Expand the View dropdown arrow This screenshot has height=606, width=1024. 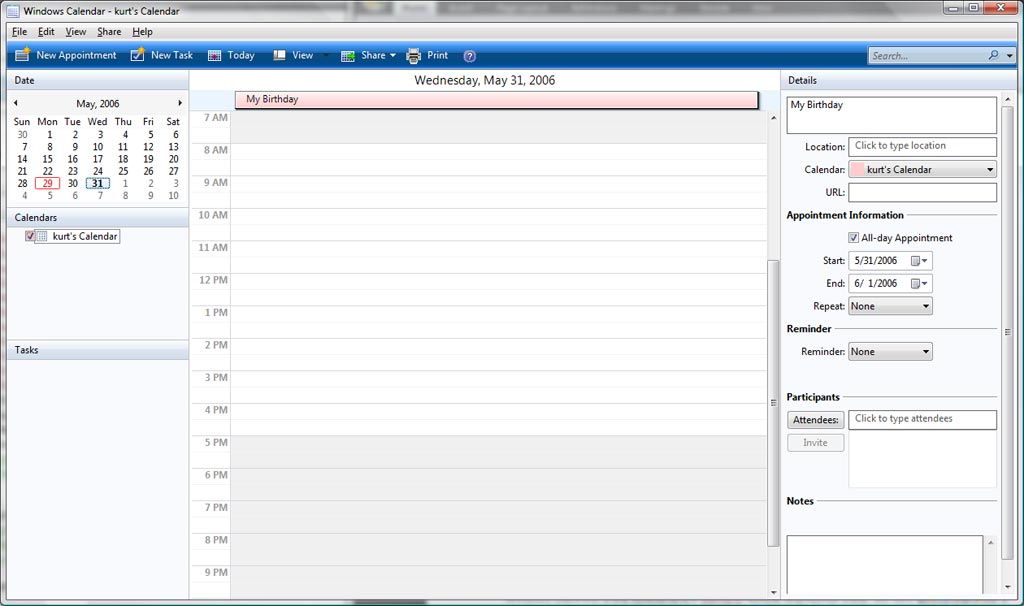tap(325, 56)
